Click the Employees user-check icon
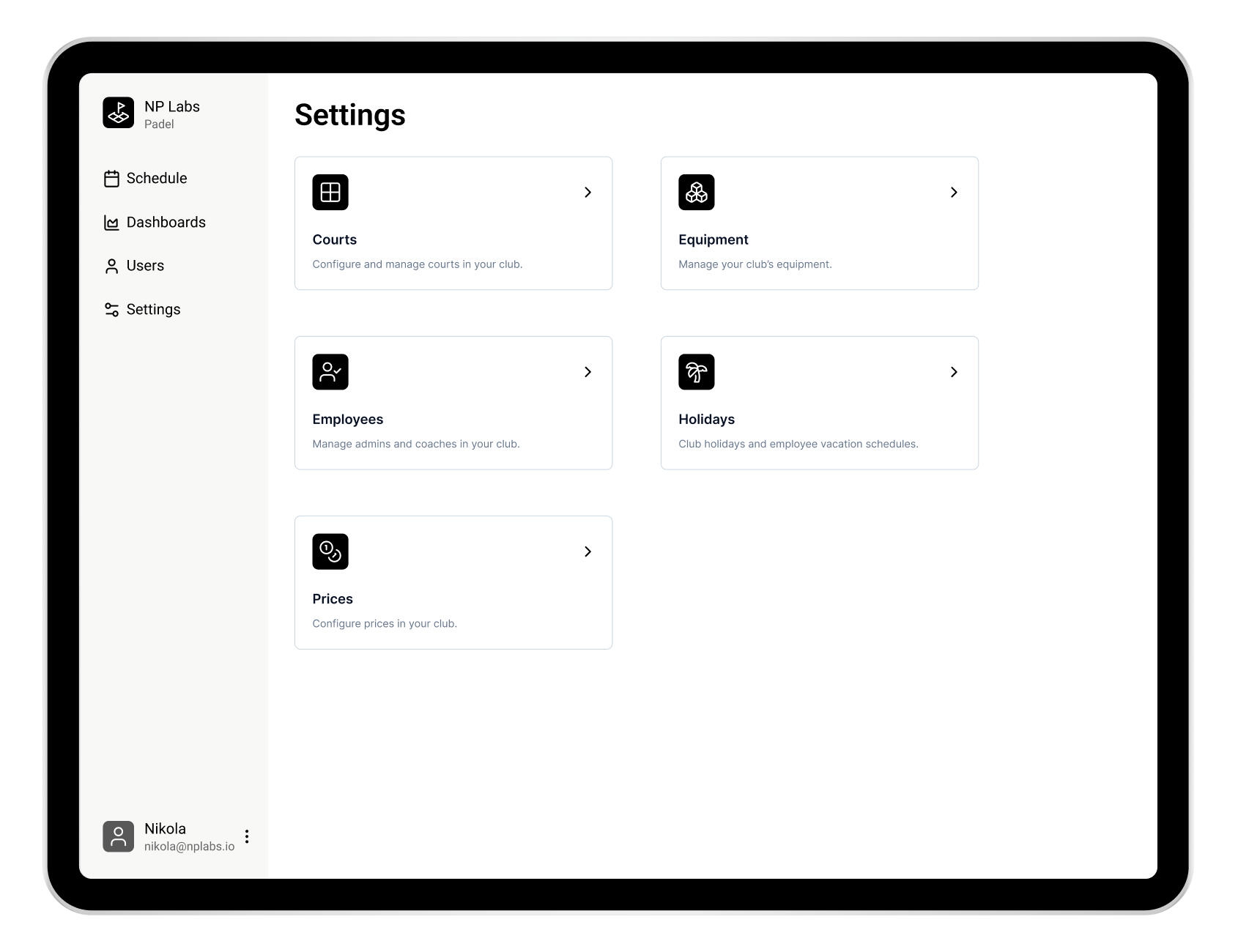Viewport: 1238px width, 952px height. pyautogui.click(x=330, y=372)
